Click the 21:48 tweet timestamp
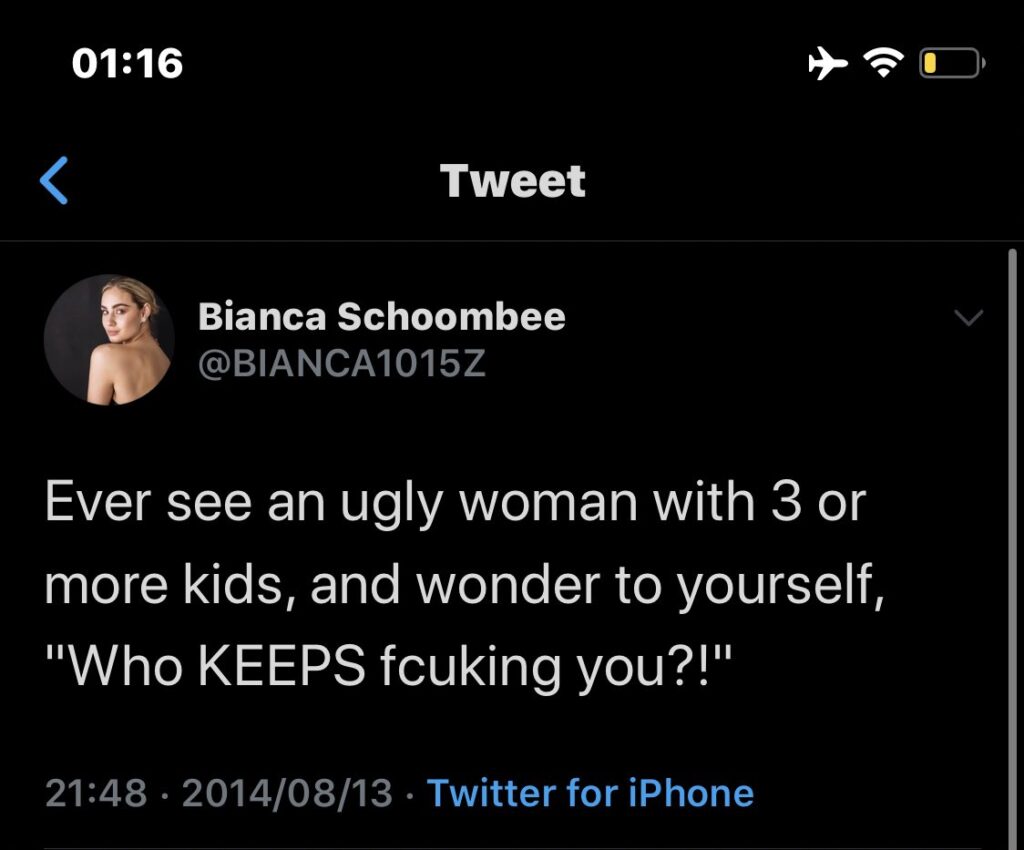Screen dimensions: 1024x850 tap(95, 793)
